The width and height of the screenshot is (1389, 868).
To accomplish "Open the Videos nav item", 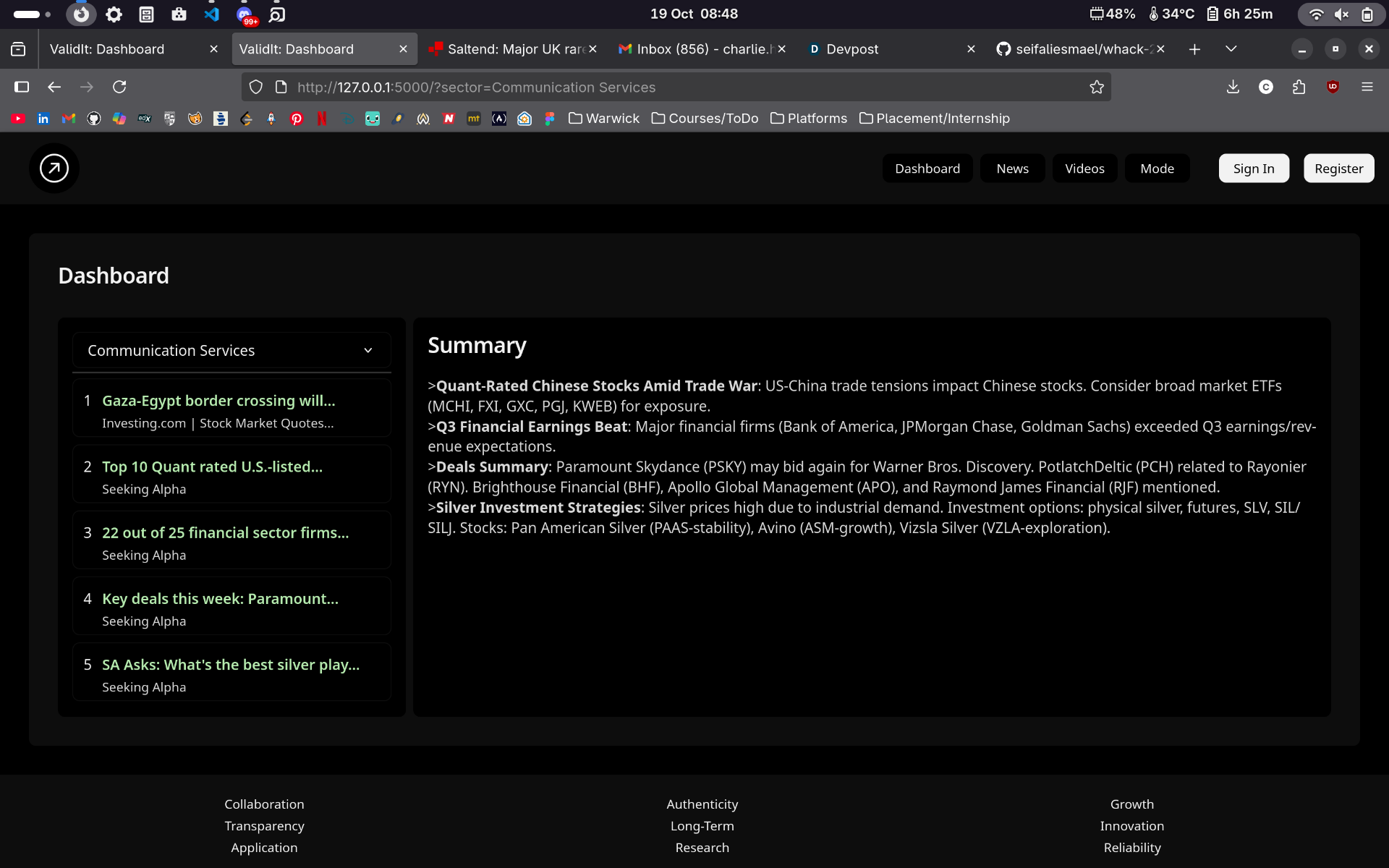I will click(x=1084, y=169).
